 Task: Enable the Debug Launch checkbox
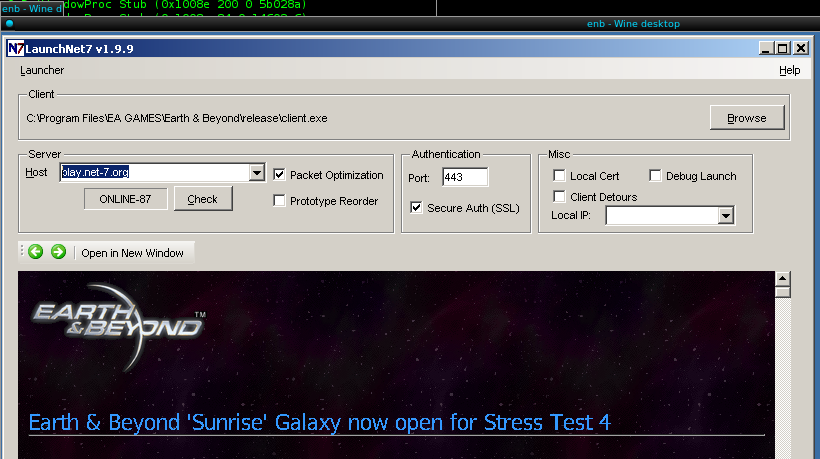(655, 176)
